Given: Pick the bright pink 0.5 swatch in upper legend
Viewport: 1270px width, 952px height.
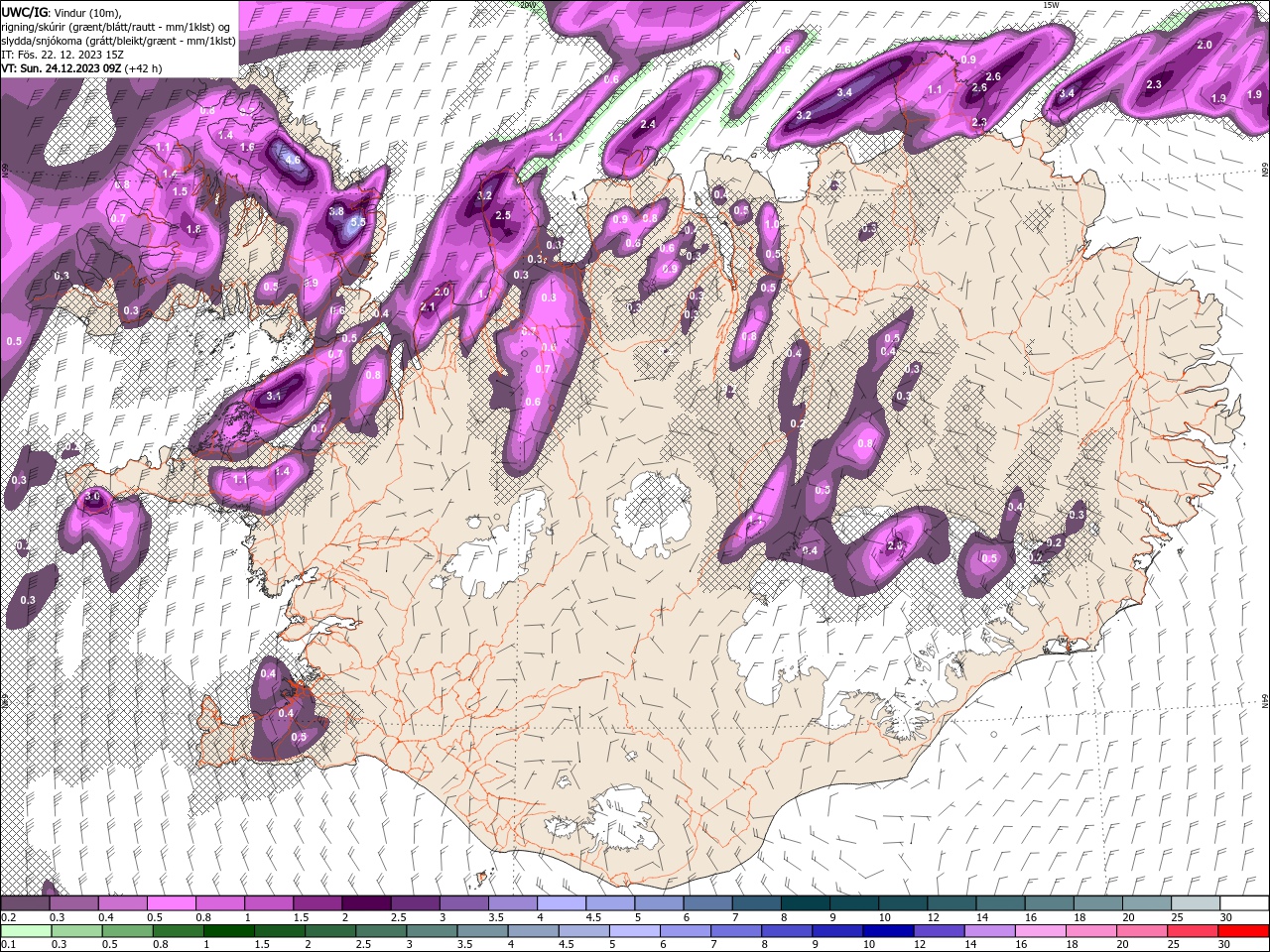Looking at the screenshot, I should [x=171, y=903].
